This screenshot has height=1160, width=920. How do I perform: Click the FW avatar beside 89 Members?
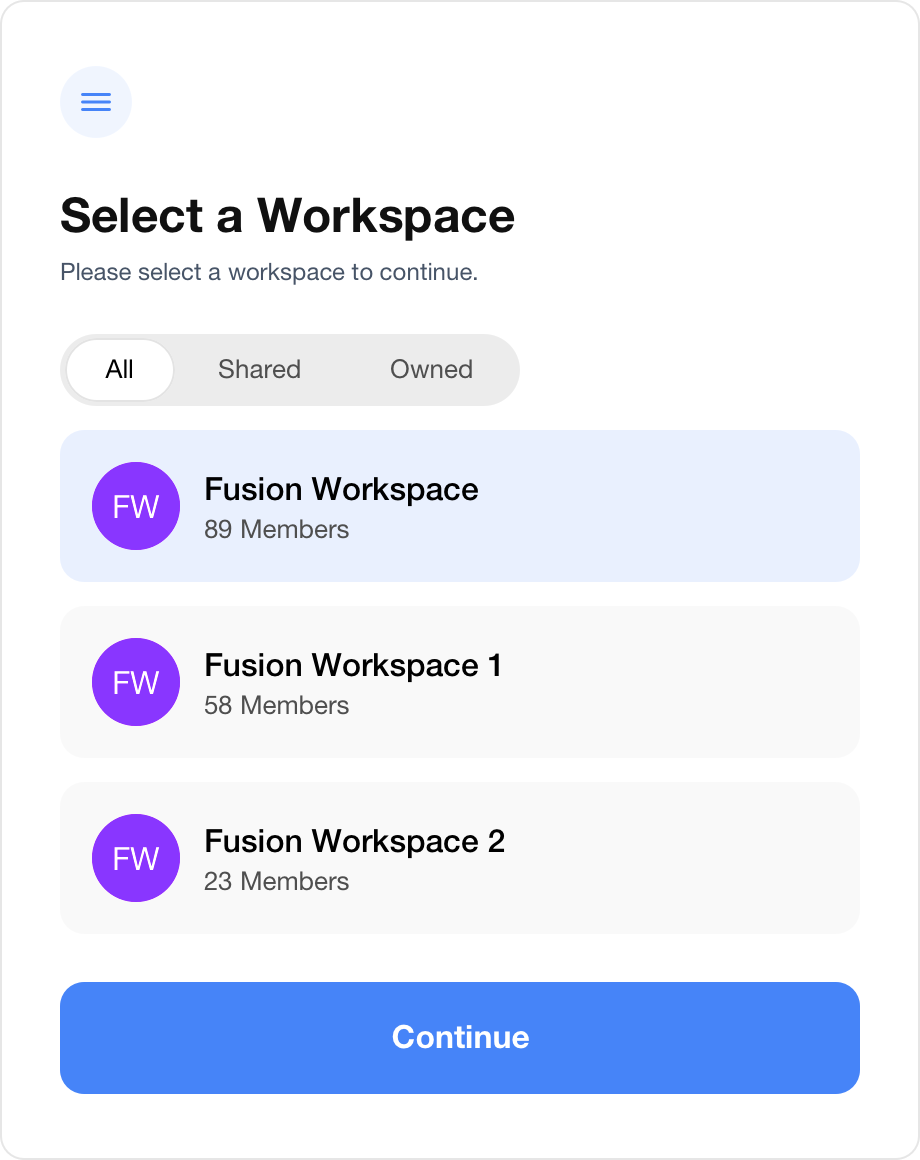(136, 506)
